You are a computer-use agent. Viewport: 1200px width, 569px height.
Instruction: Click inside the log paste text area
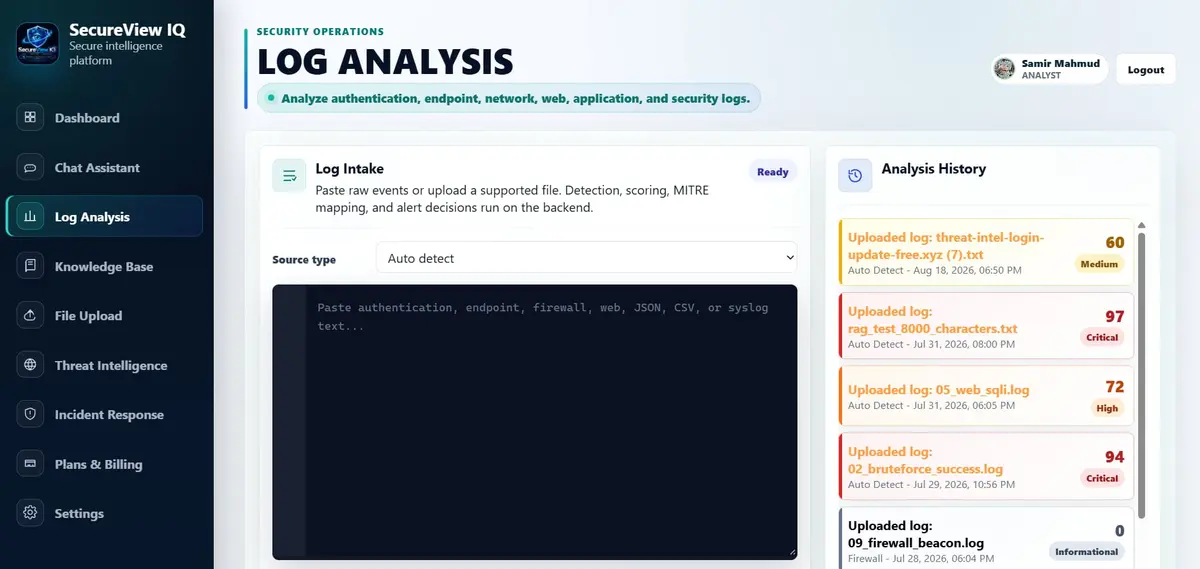535,421
